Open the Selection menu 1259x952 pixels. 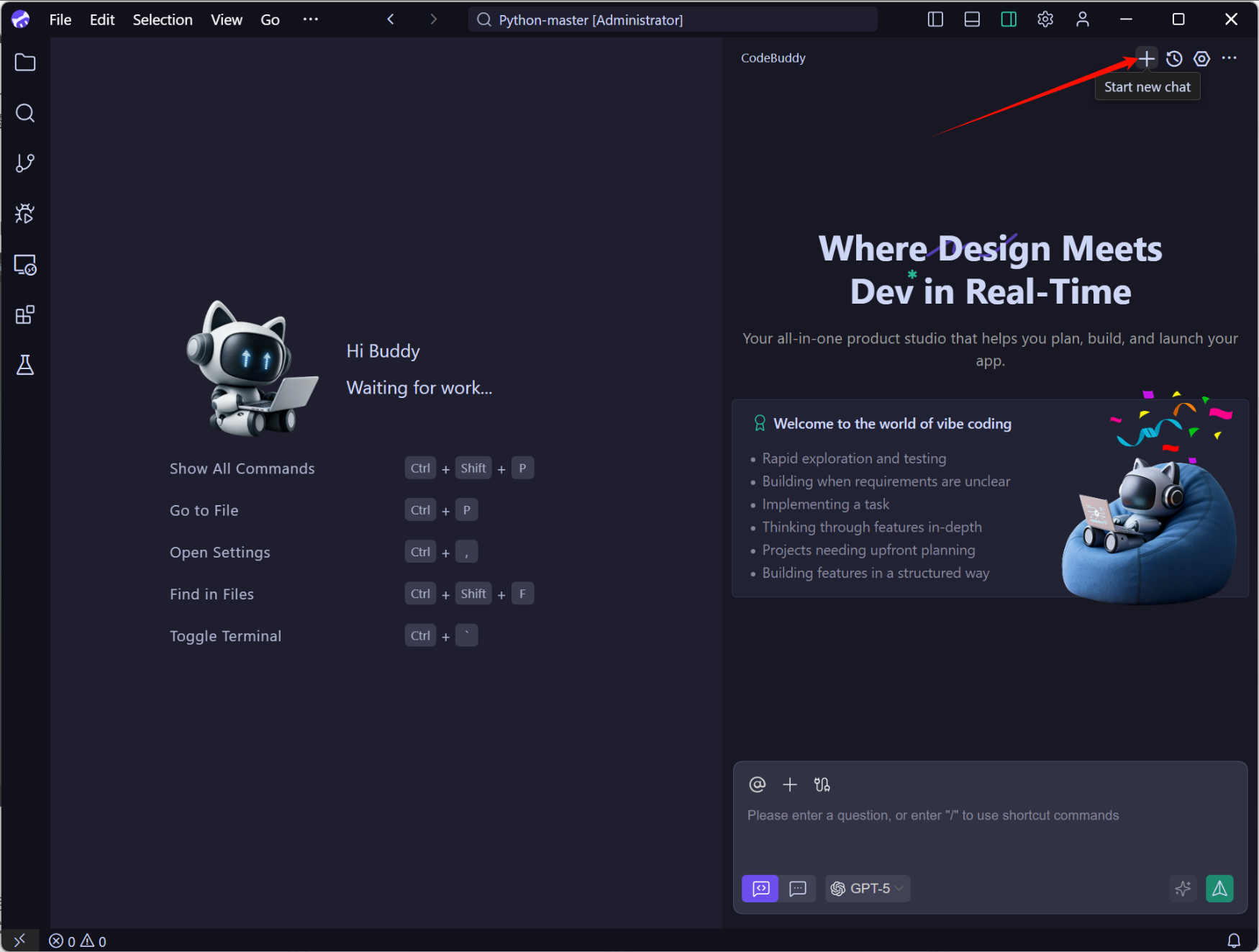point(163,19)
